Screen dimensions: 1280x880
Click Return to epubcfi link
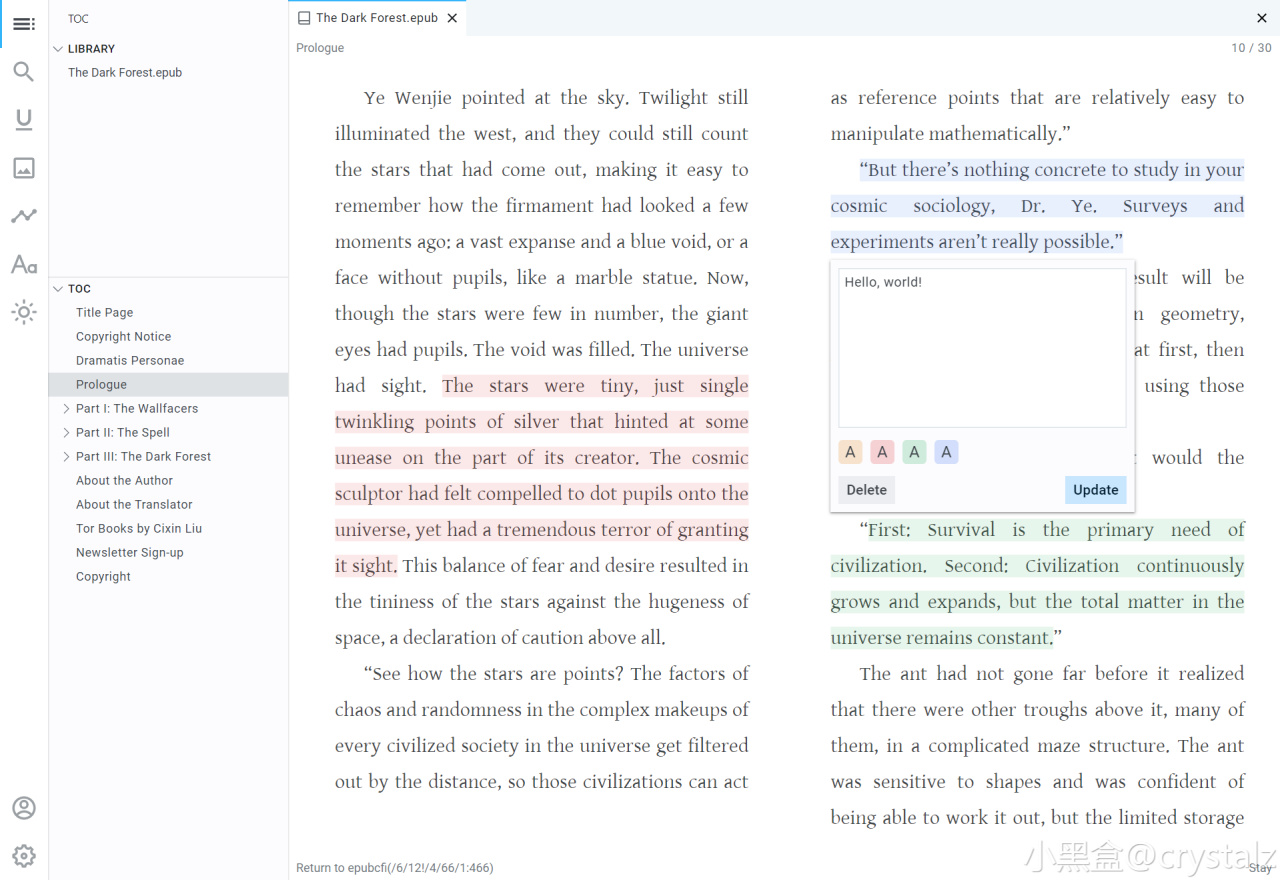395,868
